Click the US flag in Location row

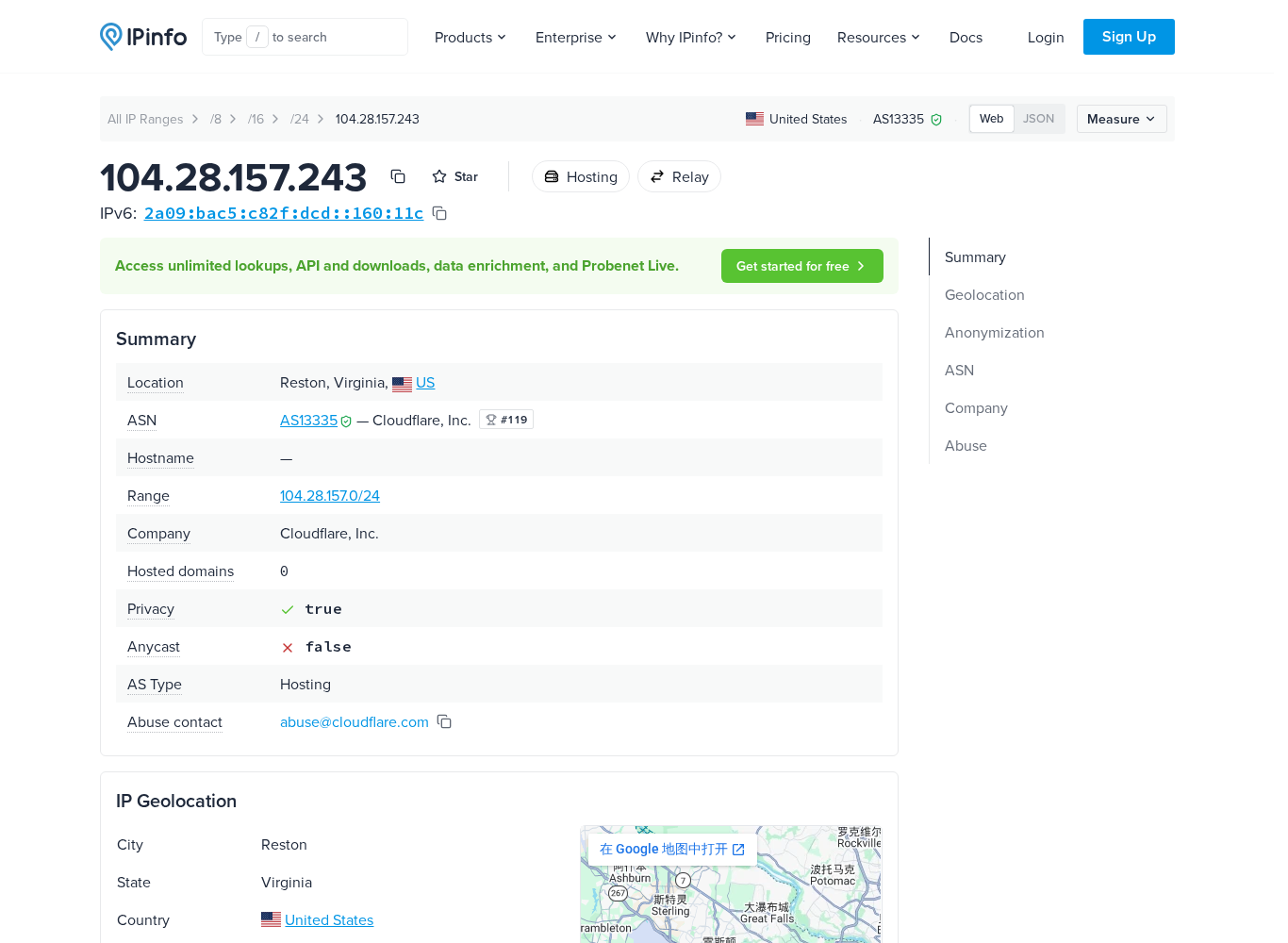pos(403,384)
